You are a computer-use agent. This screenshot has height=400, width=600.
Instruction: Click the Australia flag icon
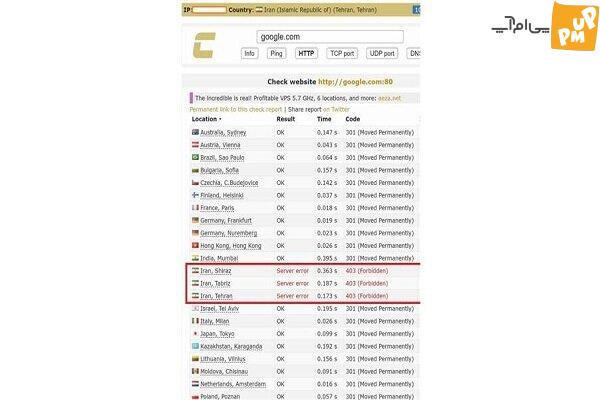[x=196, y=132]
